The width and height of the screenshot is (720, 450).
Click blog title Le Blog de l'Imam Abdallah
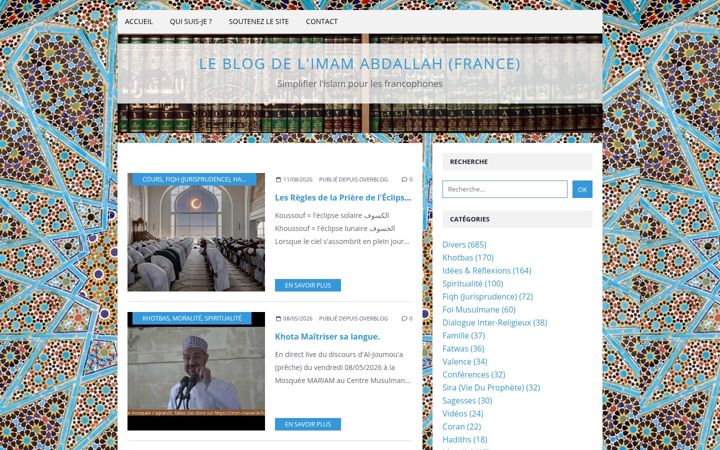(x=360, y=64)
